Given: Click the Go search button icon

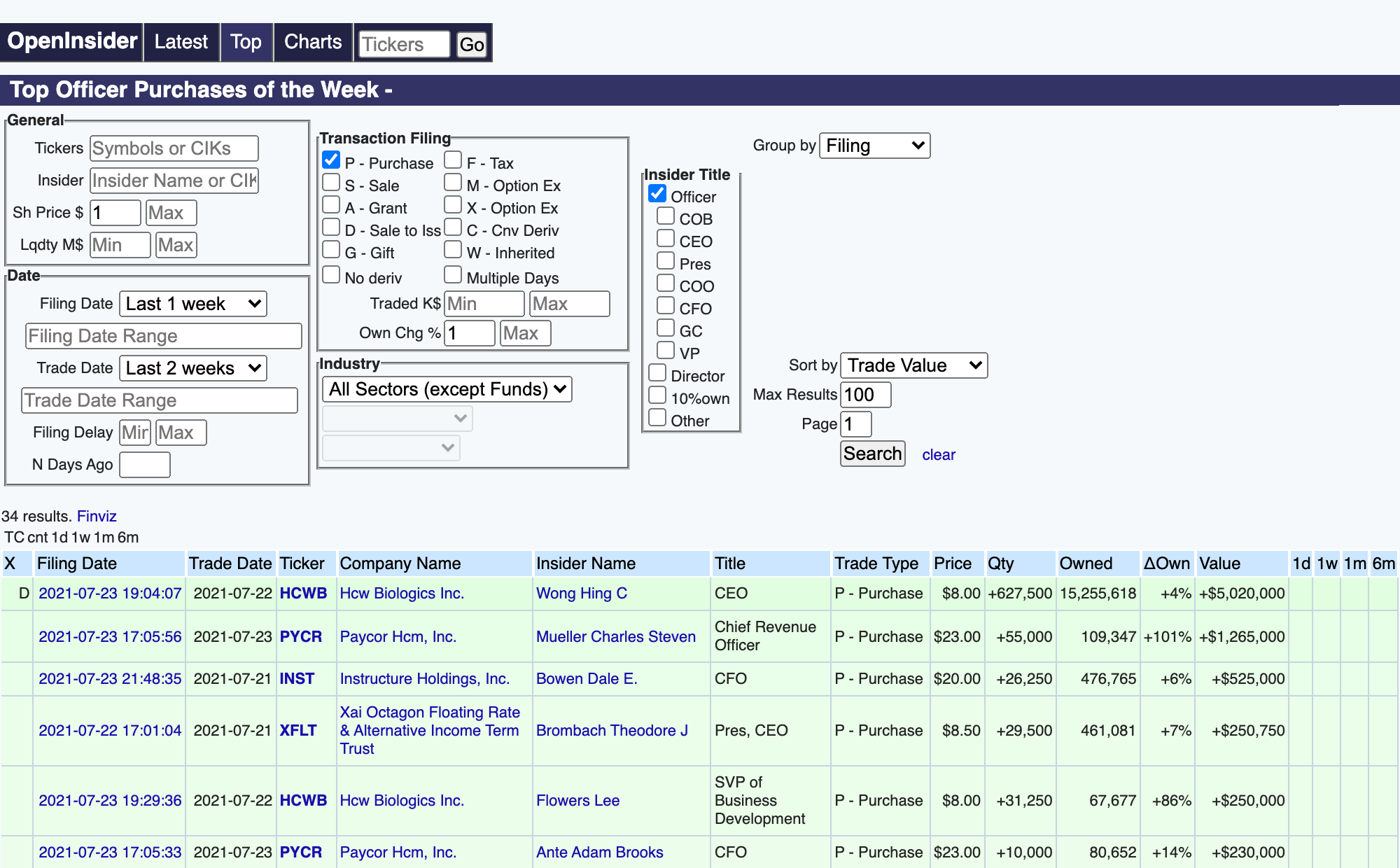Looking at the screenshot, I should (472, 43).
